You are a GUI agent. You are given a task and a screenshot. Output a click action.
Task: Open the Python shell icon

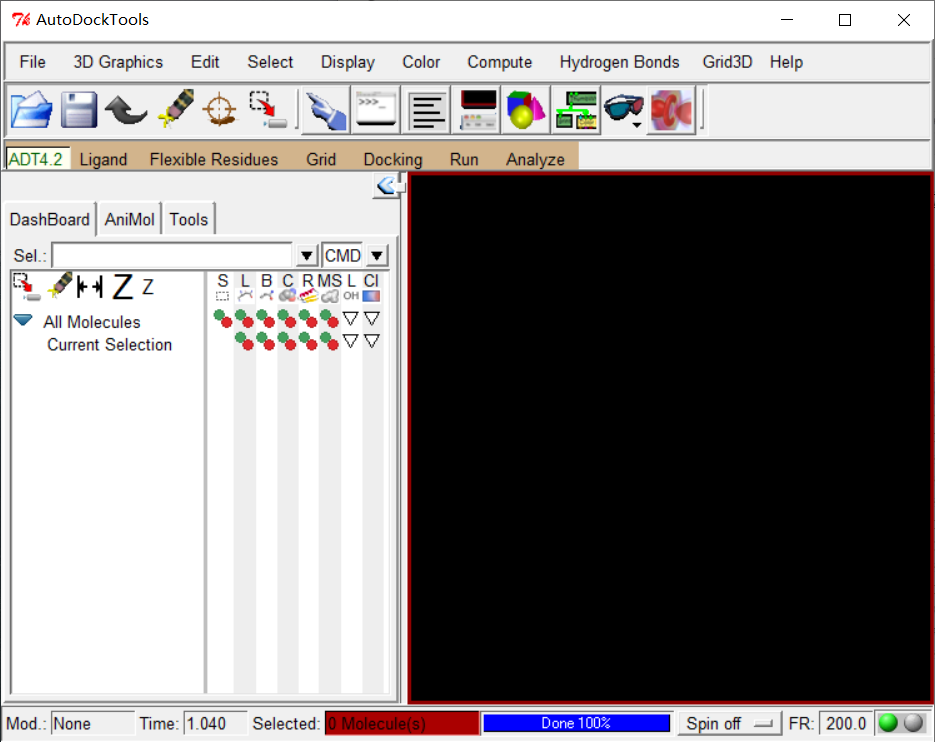tap(375, 110)
